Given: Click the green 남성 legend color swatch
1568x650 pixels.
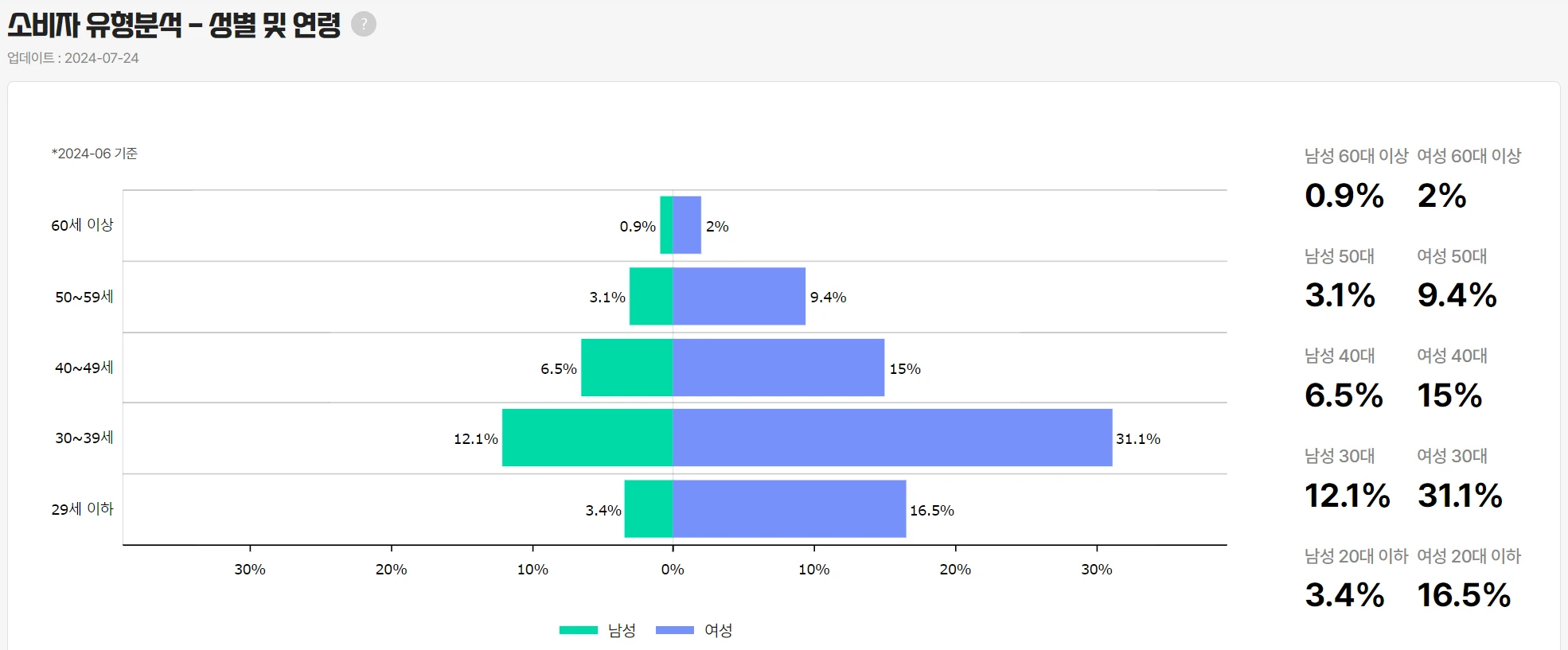Looking at the screenshot, I should coord(579,630).
